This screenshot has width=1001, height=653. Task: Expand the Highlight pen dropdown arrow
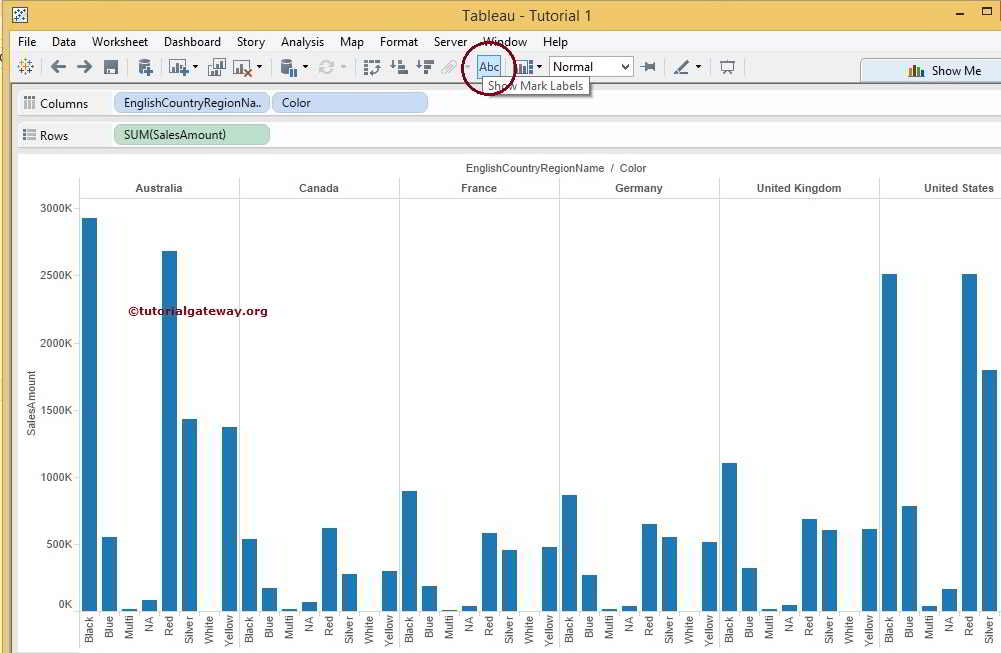coord(698,67)
